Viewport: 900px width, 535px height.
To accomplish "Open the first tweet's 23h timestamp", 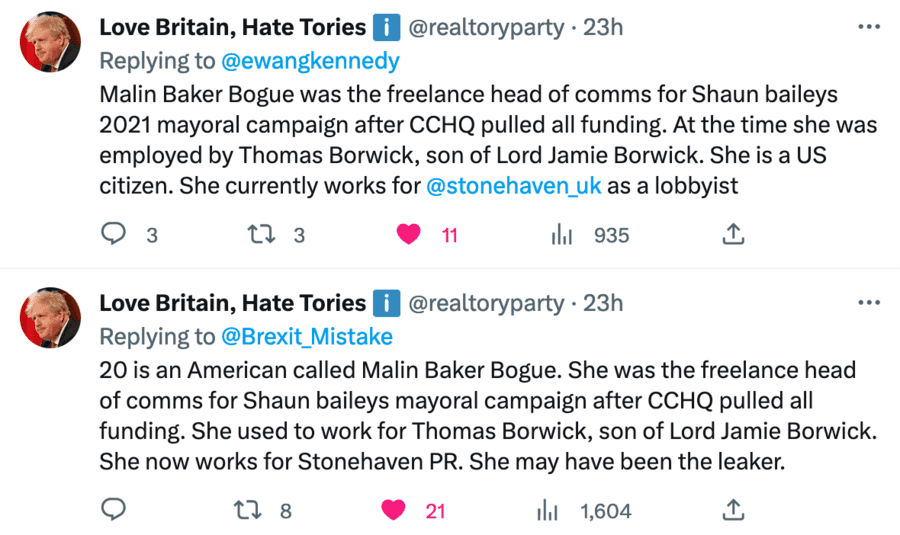I will pyautogui.click(x=603, y=27).
